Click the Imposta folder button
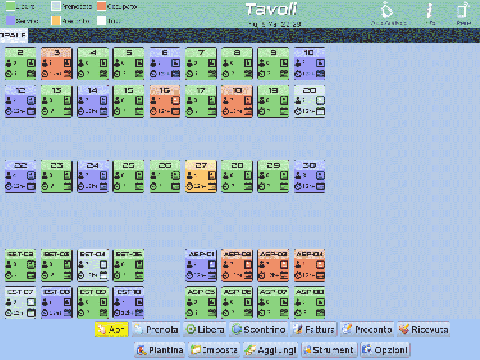 214,350
